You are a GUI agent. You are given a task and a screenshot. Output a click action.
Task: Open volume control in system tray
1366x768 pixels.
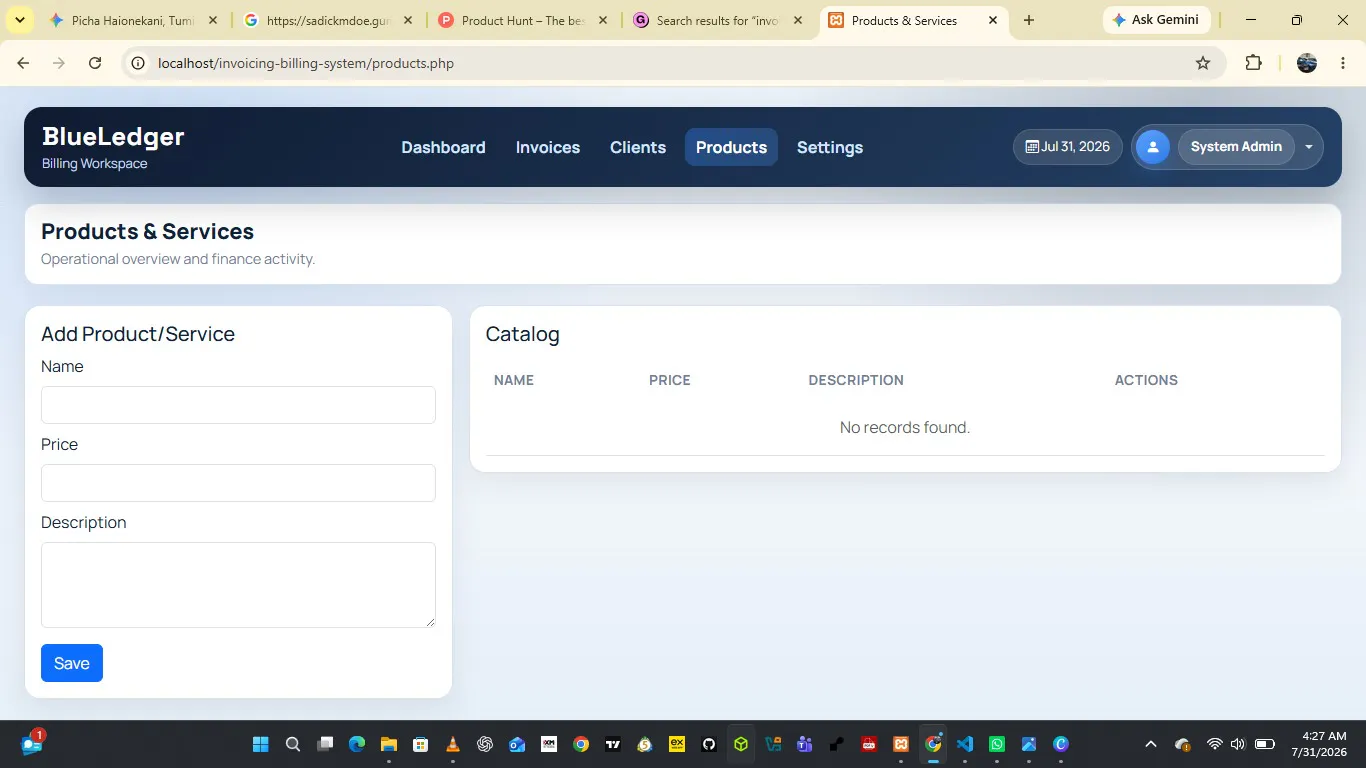1238,744
